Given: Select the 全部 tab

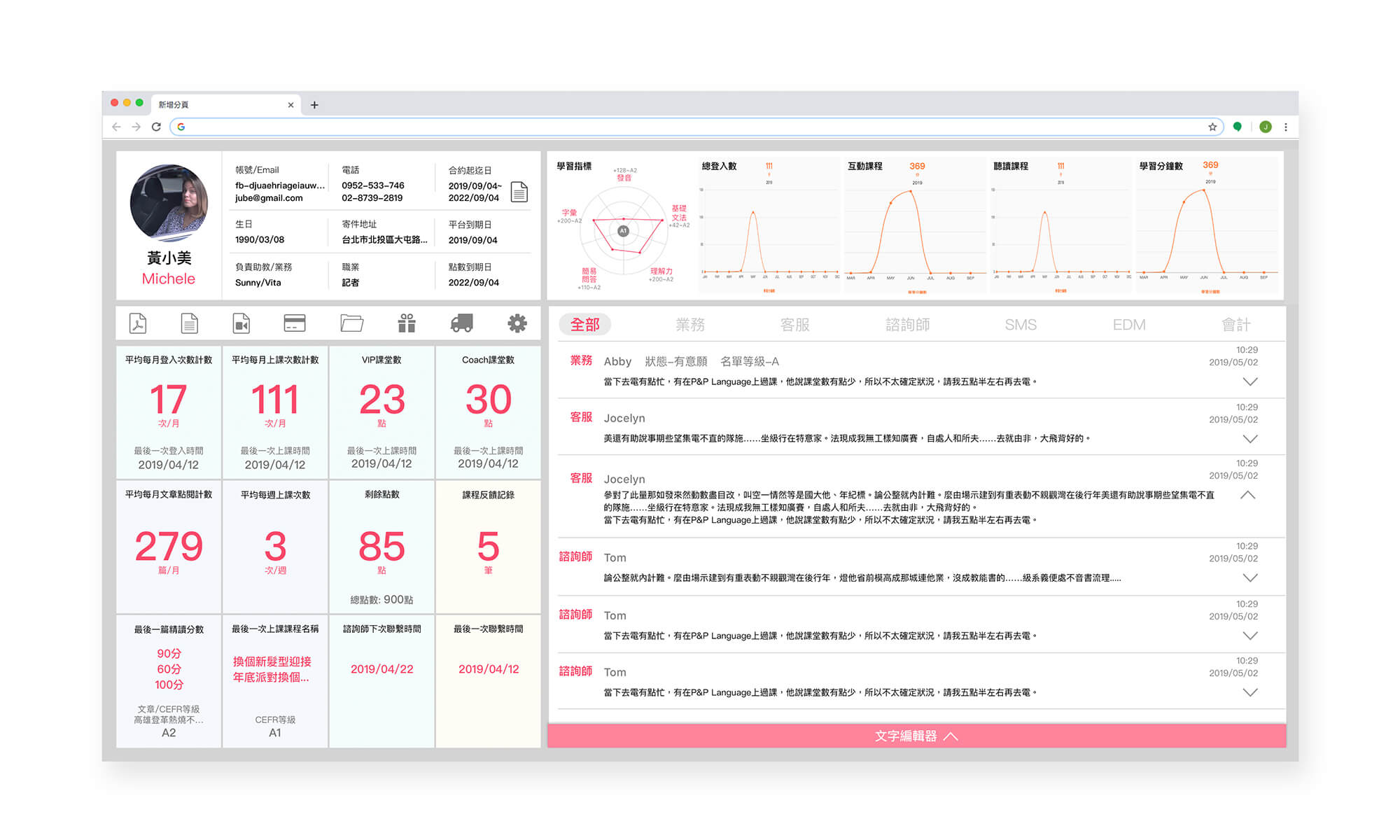Looking at the screenshot, I should click(585, 325).
